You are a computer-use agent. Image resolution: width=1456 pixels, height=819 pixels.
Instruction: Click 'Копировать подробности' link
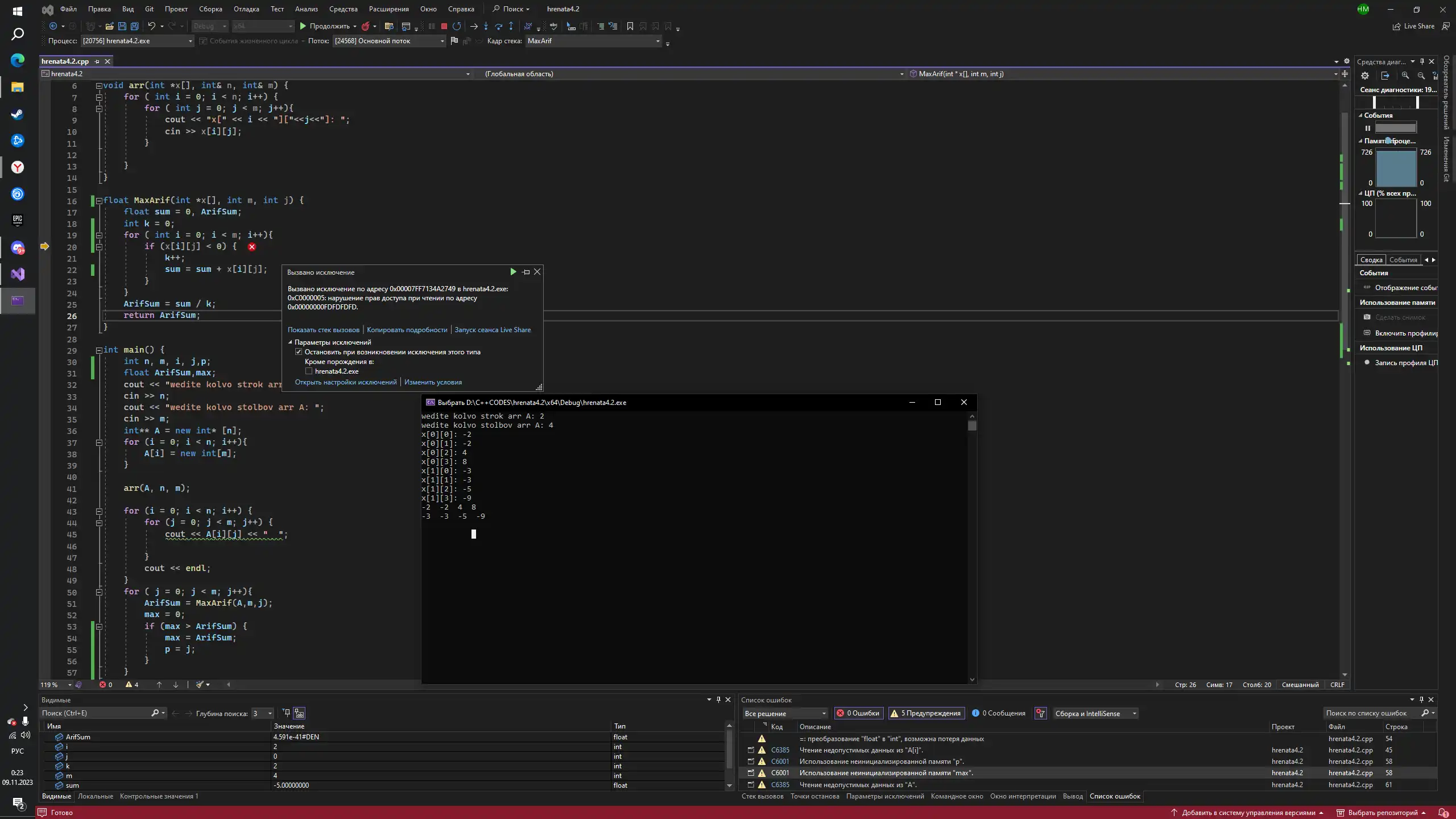[x=407, y=330]
